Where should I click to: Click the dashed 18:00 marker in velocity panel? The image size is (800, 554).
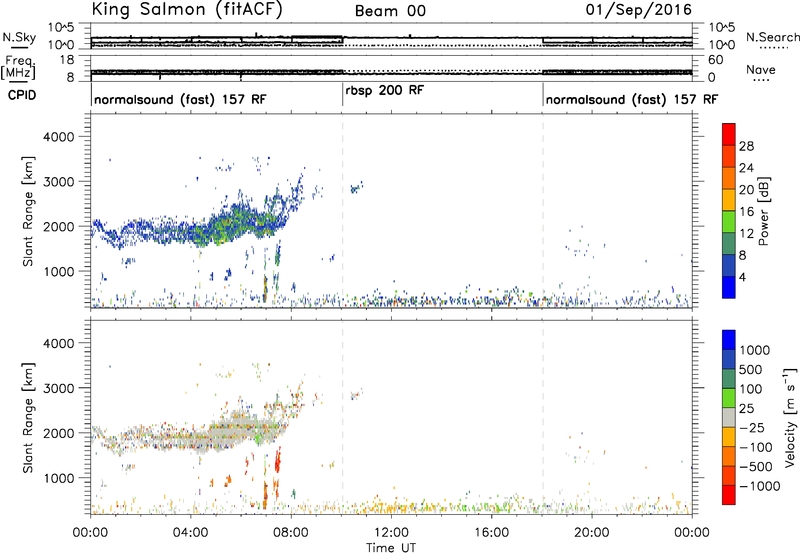coord(543,418)
